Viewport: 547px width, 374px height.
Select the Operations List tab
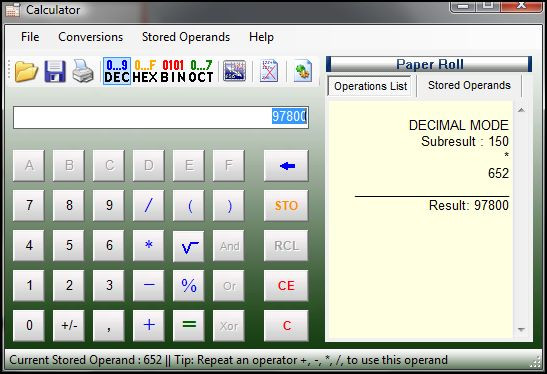coord(370,86)
